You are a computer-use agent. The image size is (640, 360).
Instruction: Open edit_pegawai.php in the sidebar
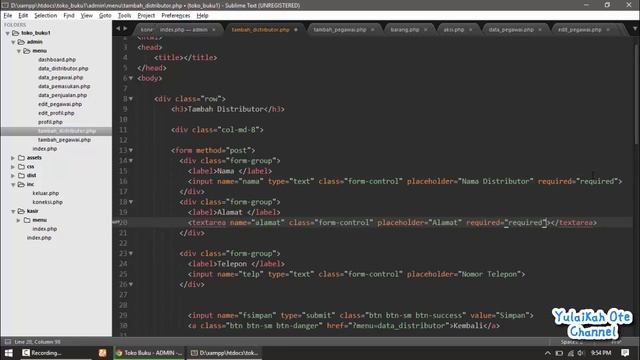click(60, 104)
